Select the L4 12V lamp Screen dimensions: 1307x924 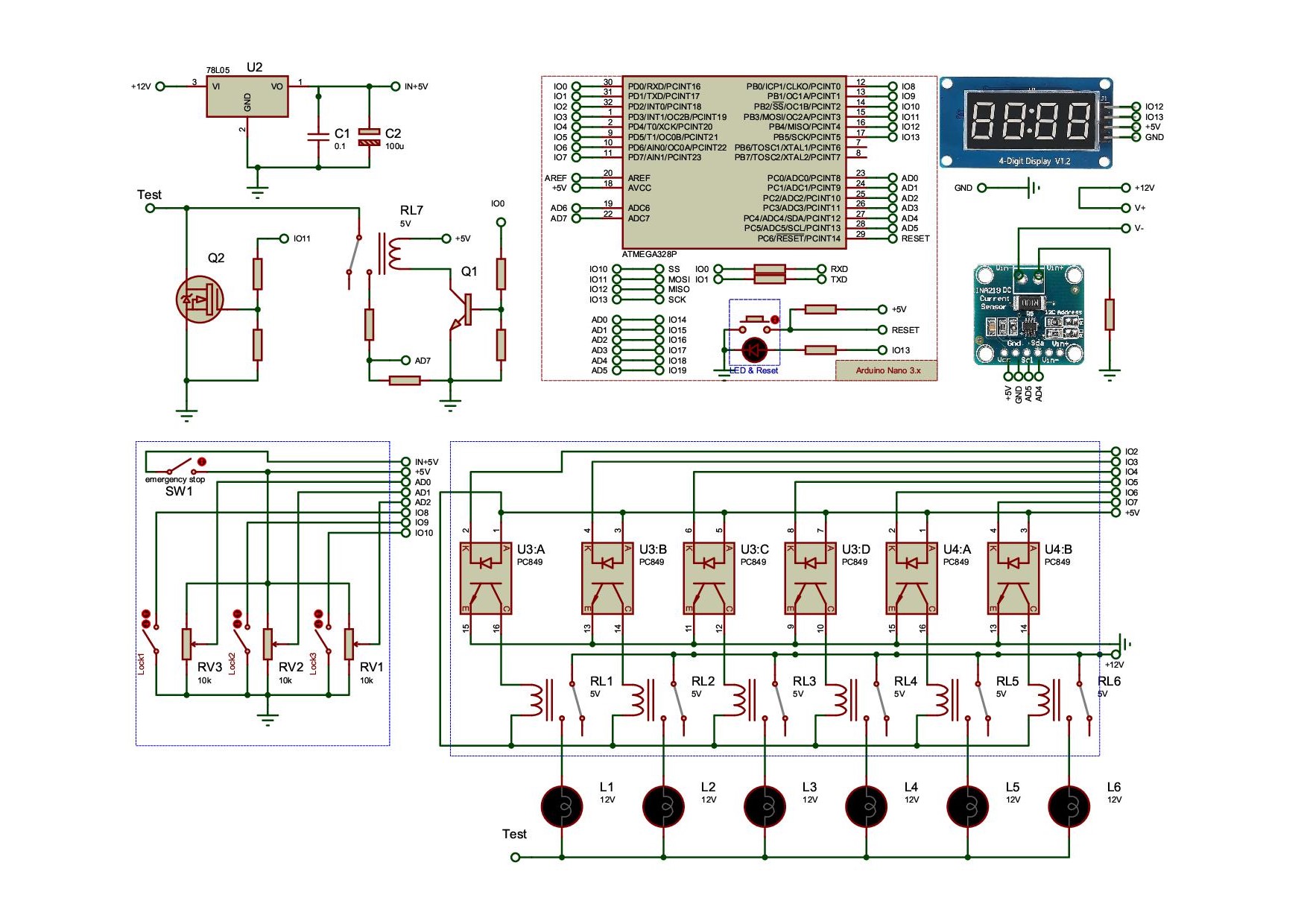866,806
